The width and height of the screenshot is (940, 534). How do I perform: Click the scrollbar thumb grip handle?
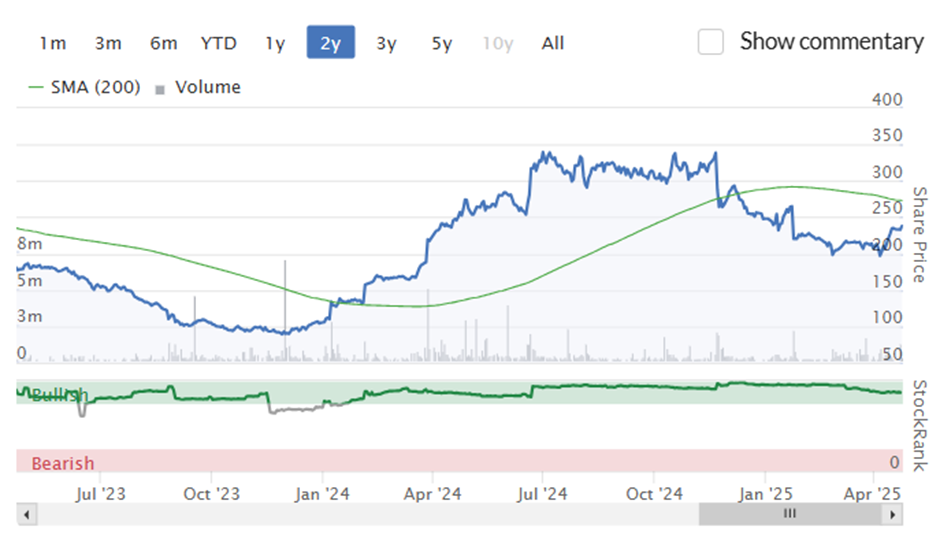[790, 514]
